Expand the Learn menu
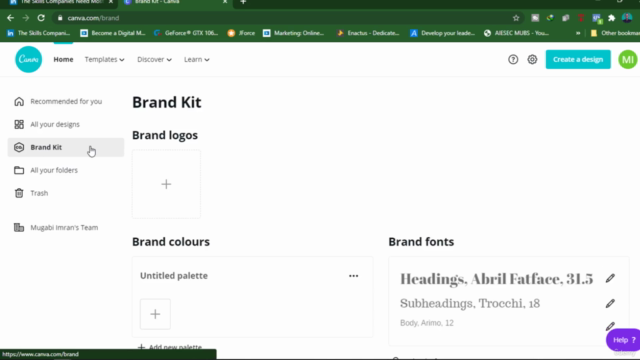This screenshot has width=640, height=360. [197, 60]
